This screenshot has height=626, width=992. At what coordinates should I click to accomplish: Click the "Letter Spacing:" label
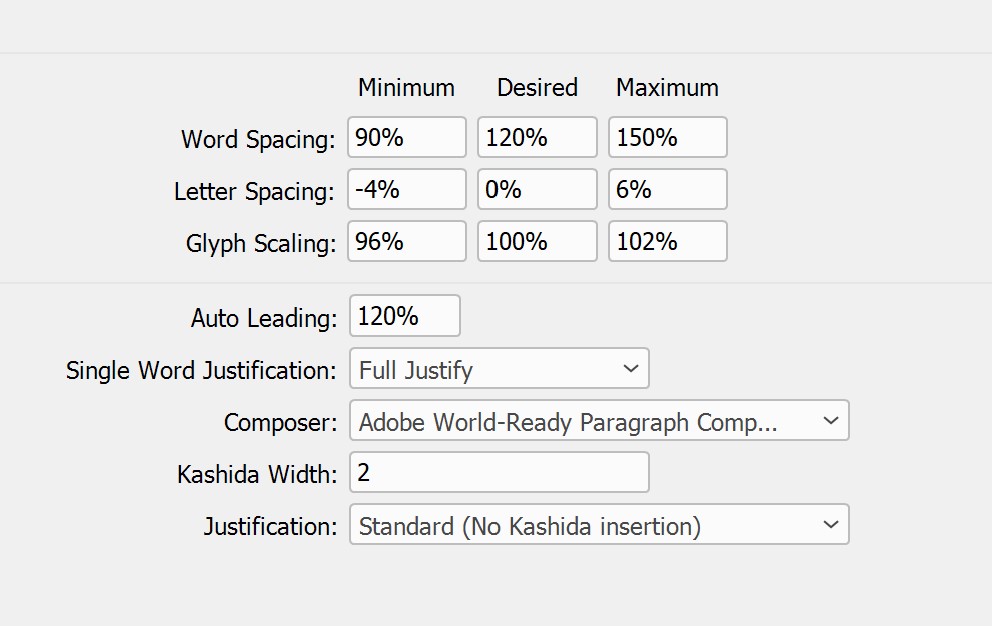coord(254,191)
